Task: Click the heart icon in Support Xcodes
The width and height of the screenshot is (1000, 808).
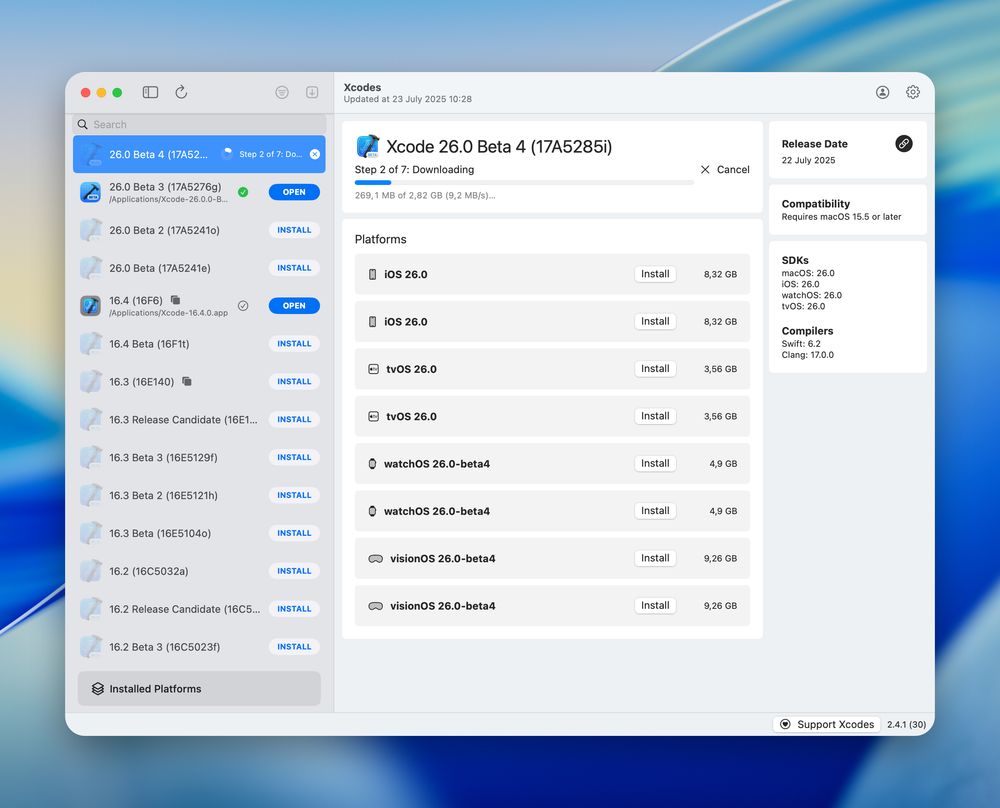Action: tap(786, 724)
